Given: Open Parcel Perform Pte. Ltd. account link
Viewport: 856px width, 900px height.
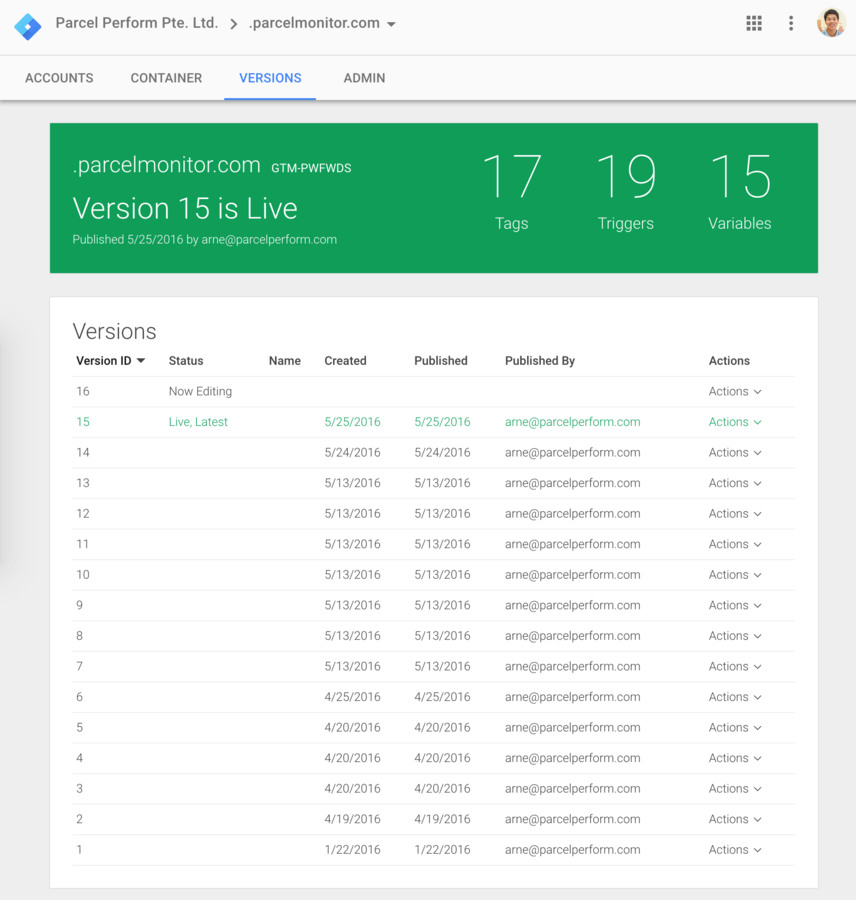Looking at the screenshot, I should coord(137,23).
